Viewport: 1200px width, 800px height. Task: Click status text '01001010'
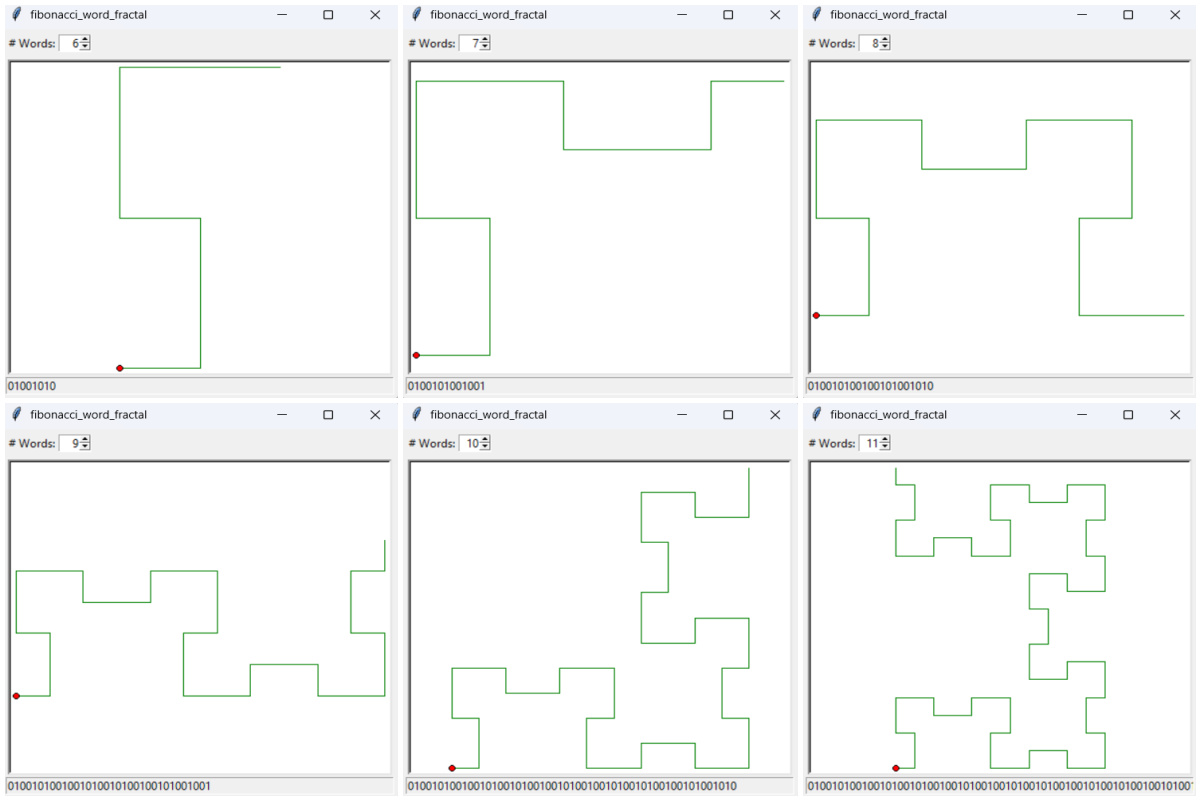[31, 386]
